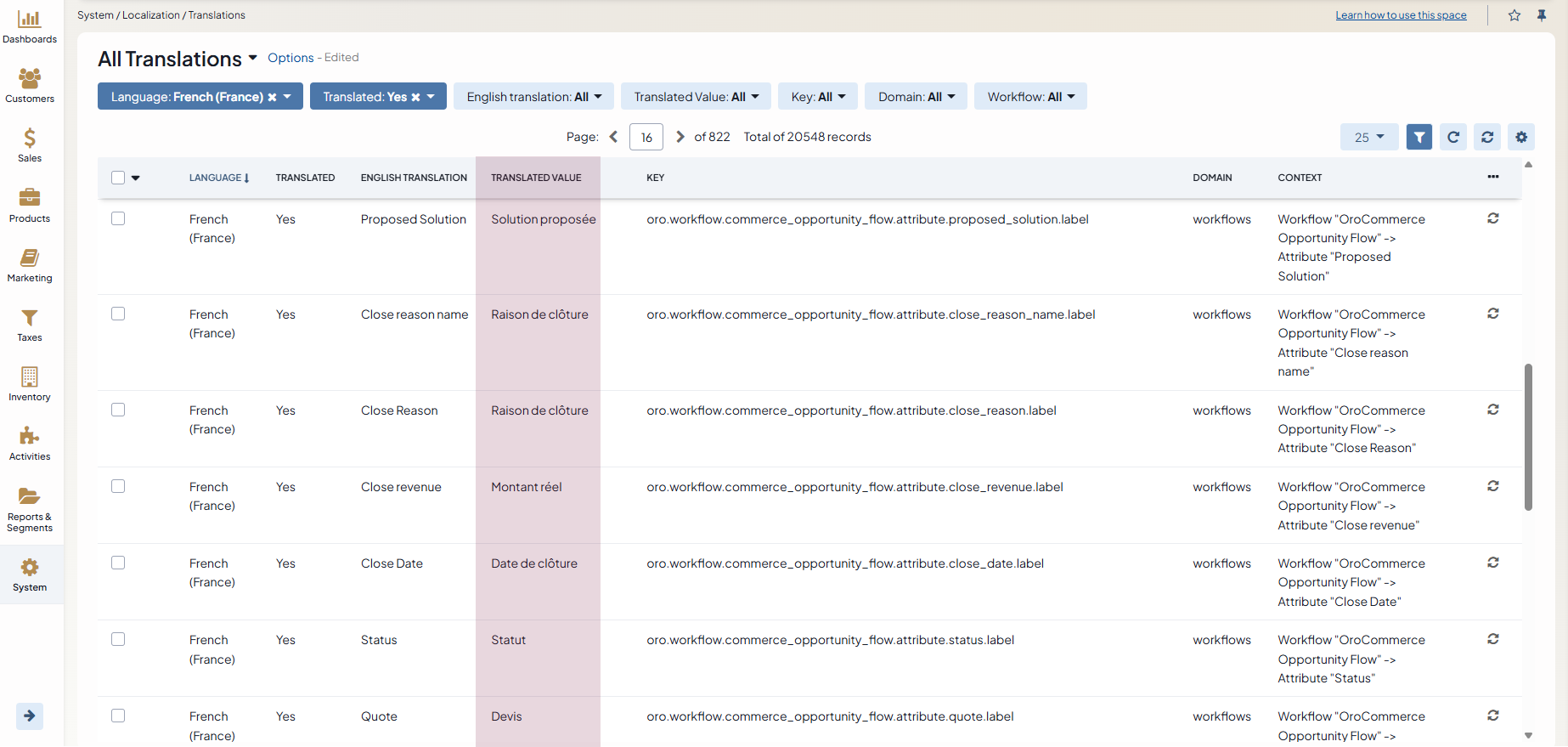Pin the current page

pyautogui.click(x=1542, y=15)
